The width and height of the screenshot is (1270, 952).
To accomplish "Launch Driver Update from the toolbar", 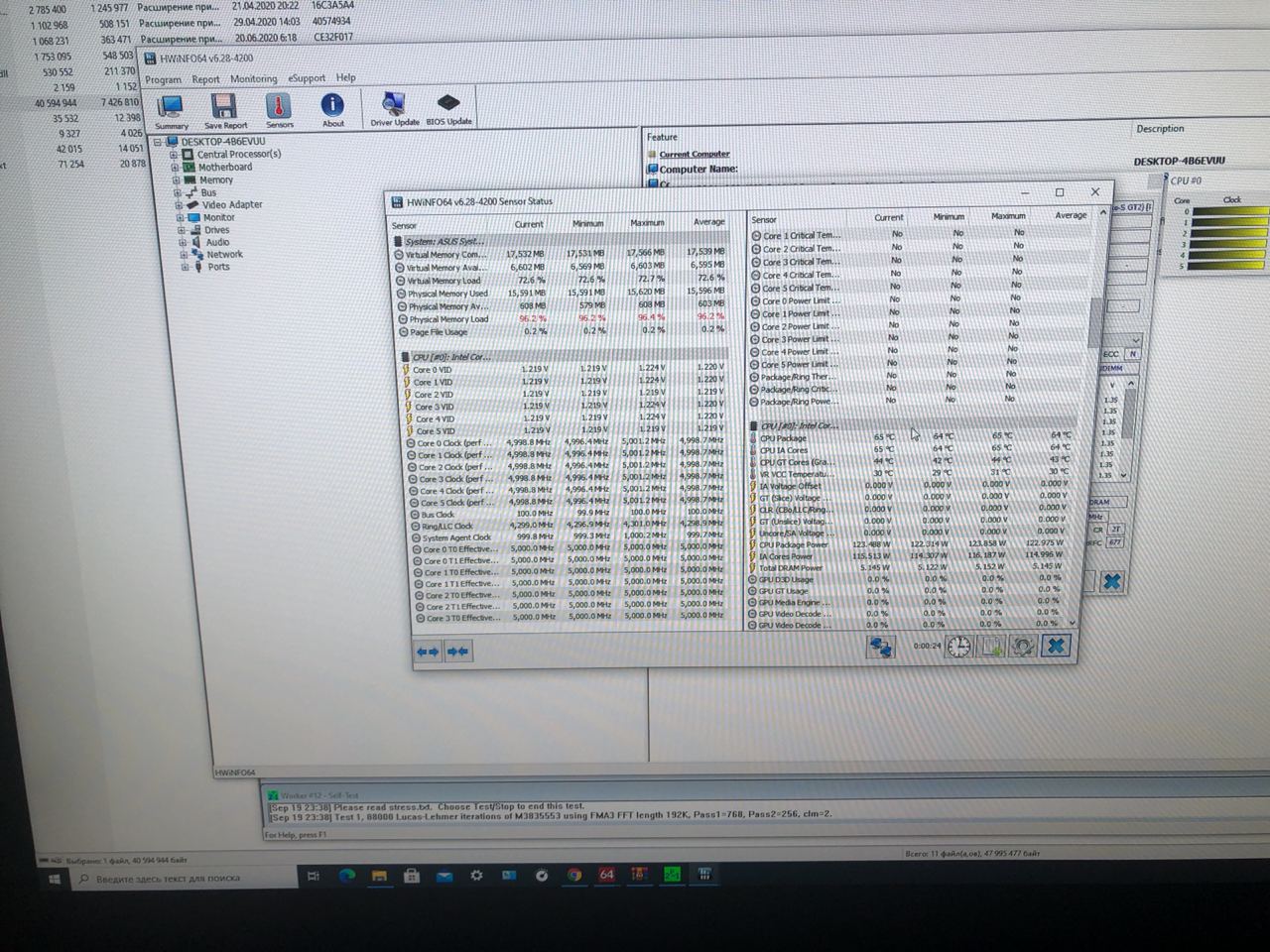I will pos(394,108).
